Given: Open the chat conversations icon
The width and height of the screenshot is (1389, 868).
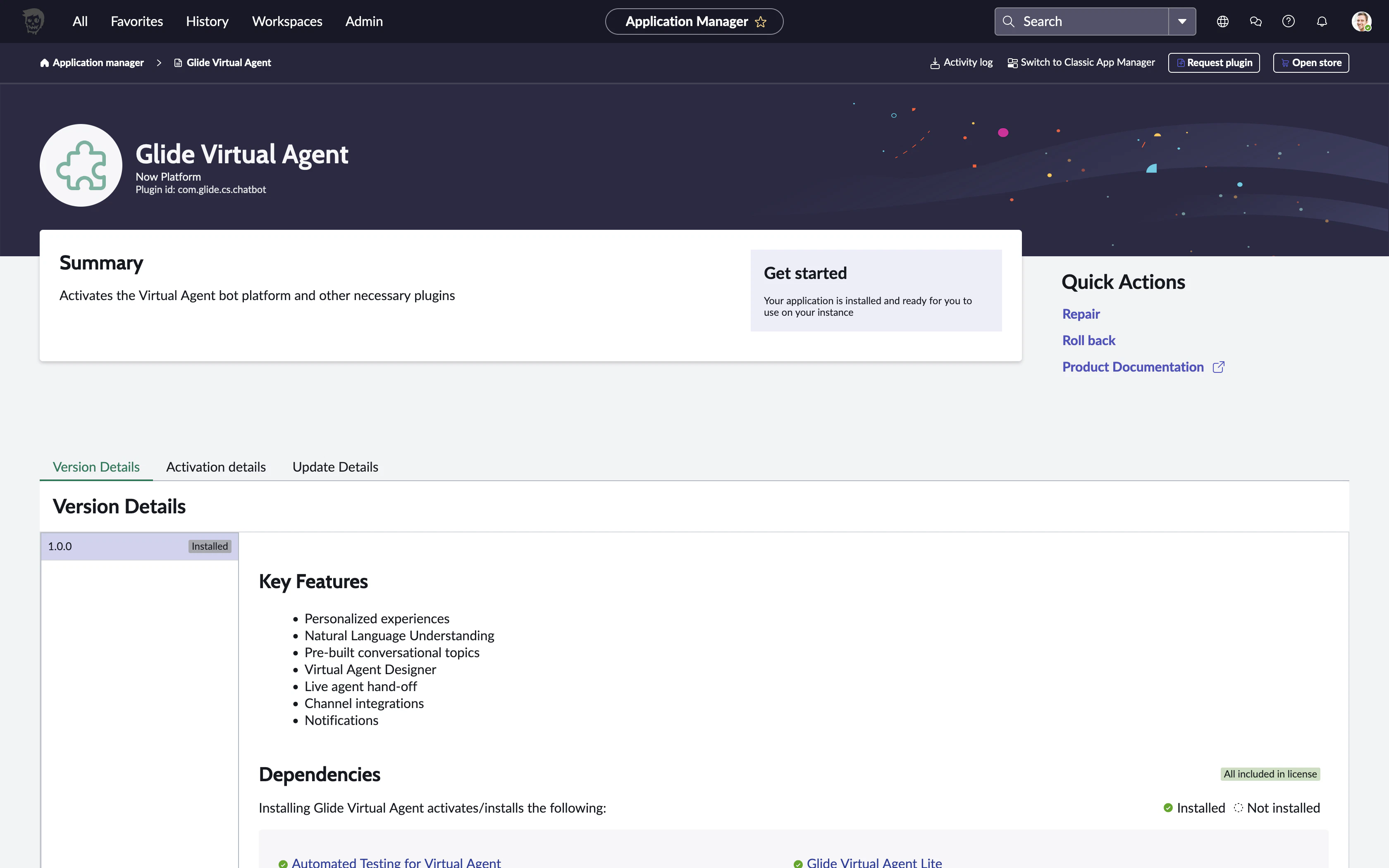Looking at the screenshot, I should [1256, 21].
